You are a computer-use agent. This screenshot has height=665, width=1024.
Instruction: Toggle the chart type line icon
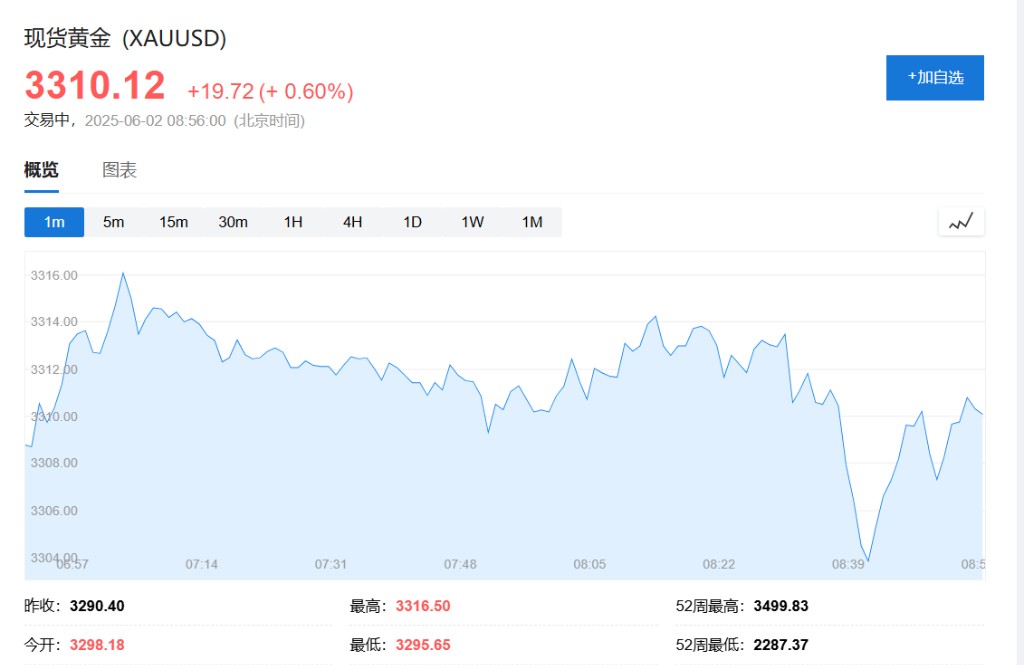click(961, 222)
